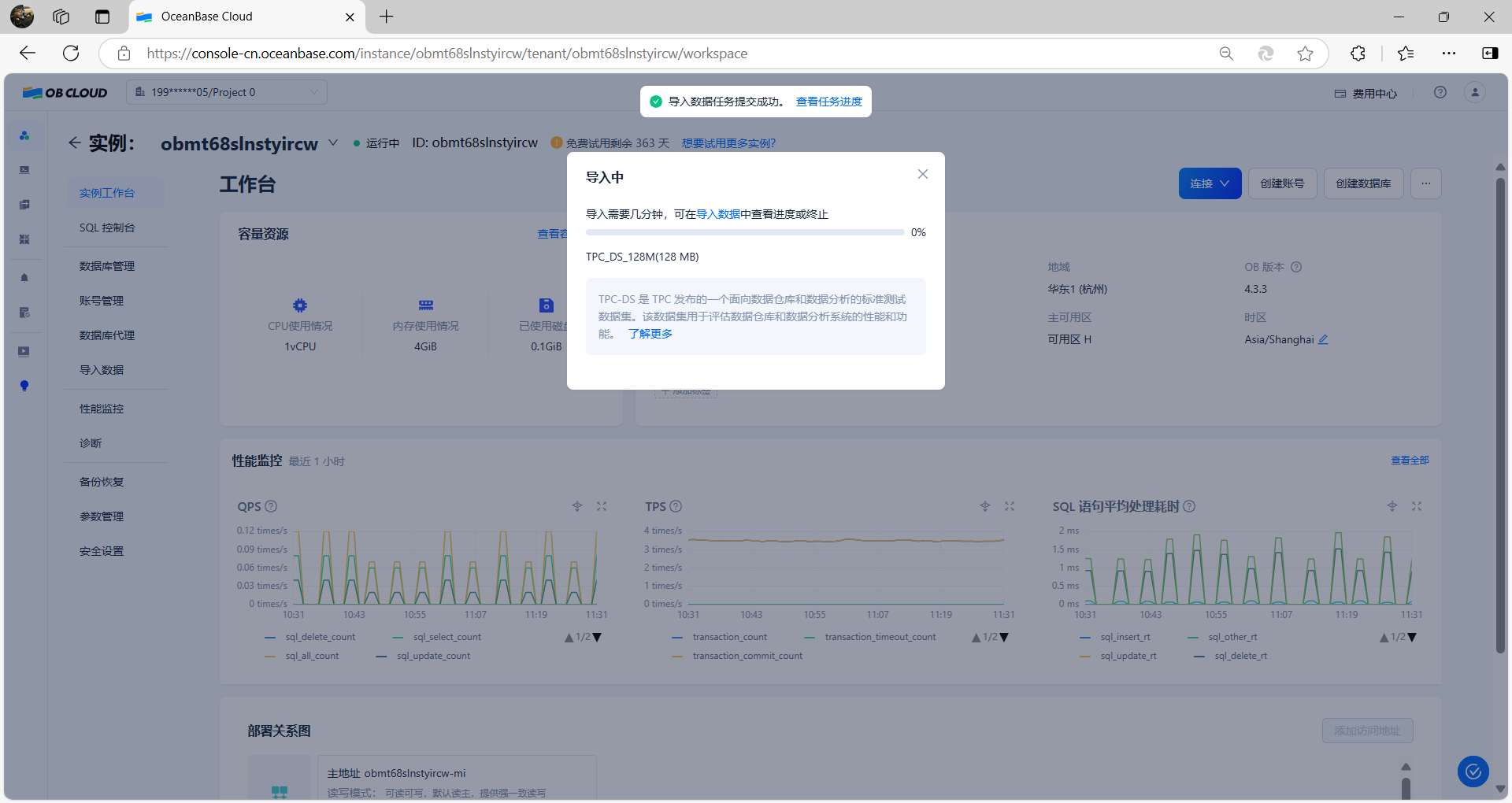1512x803 pixels.
Task: Open the user account avatar menu
Action: tap(1475, 92)
